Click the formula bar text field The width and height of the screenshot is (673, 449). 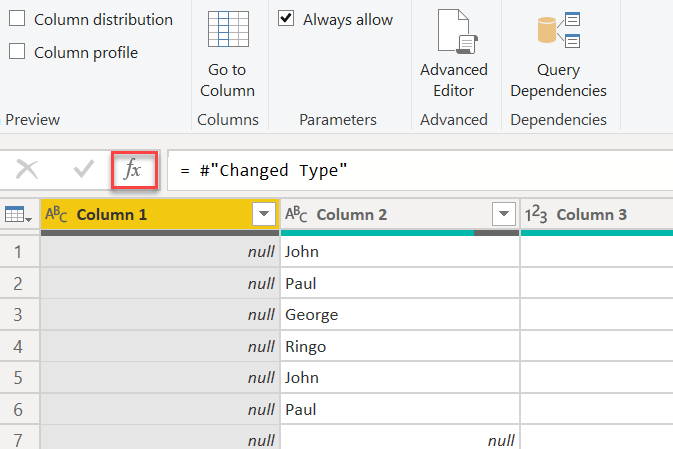coord(420,170)
